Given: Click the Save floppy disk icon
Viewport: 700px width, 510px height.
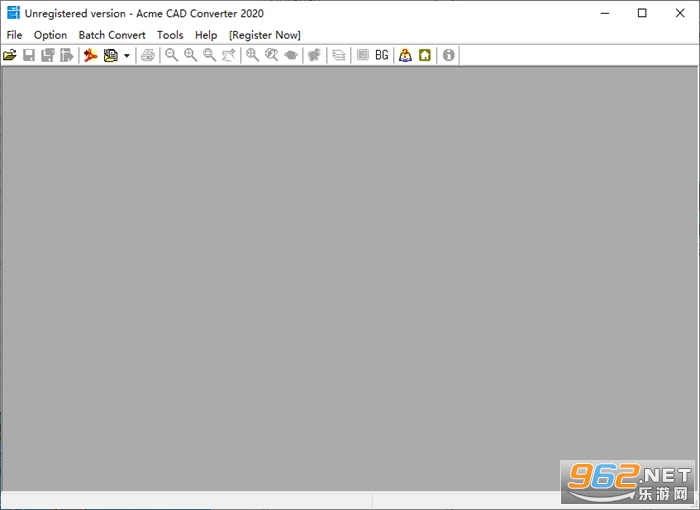Looking at the screenshot, I should point(29,55).
